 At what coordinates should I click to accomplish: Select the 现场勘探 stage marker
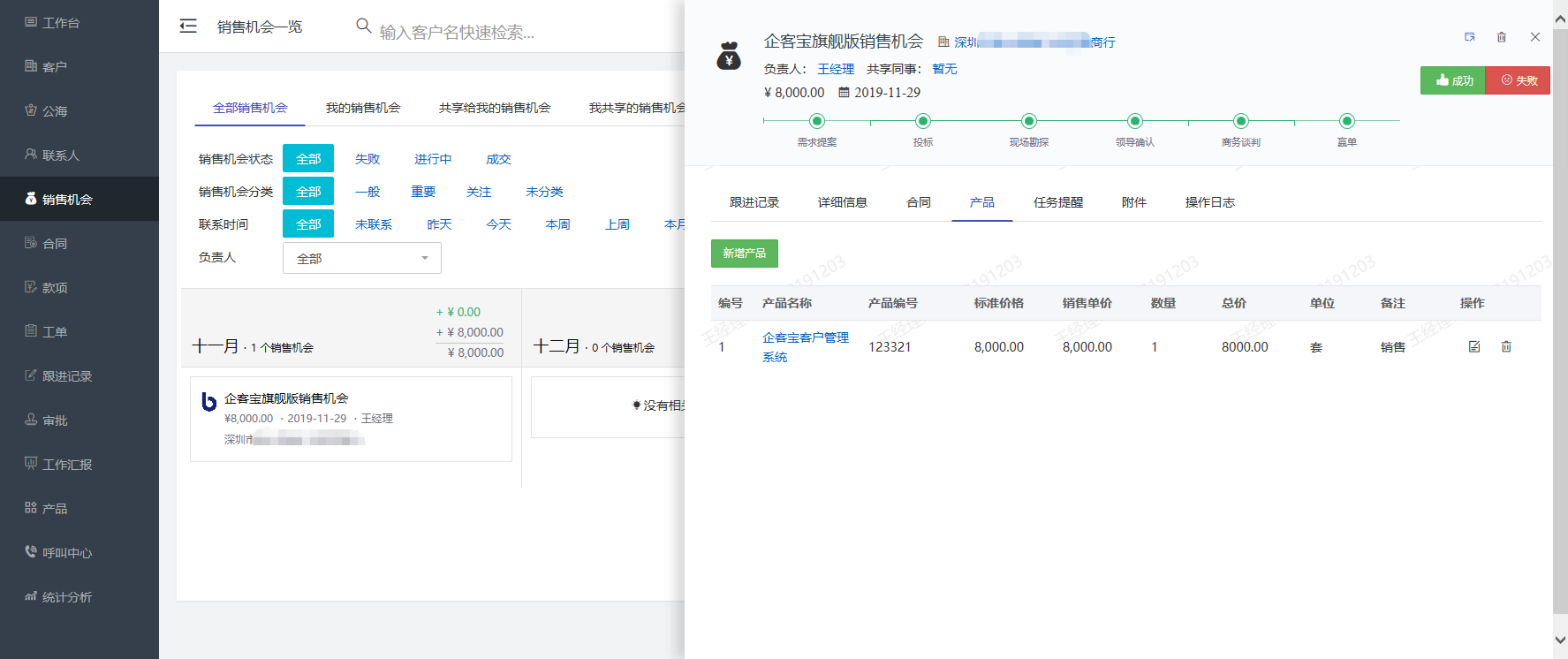coord(1029,121)
